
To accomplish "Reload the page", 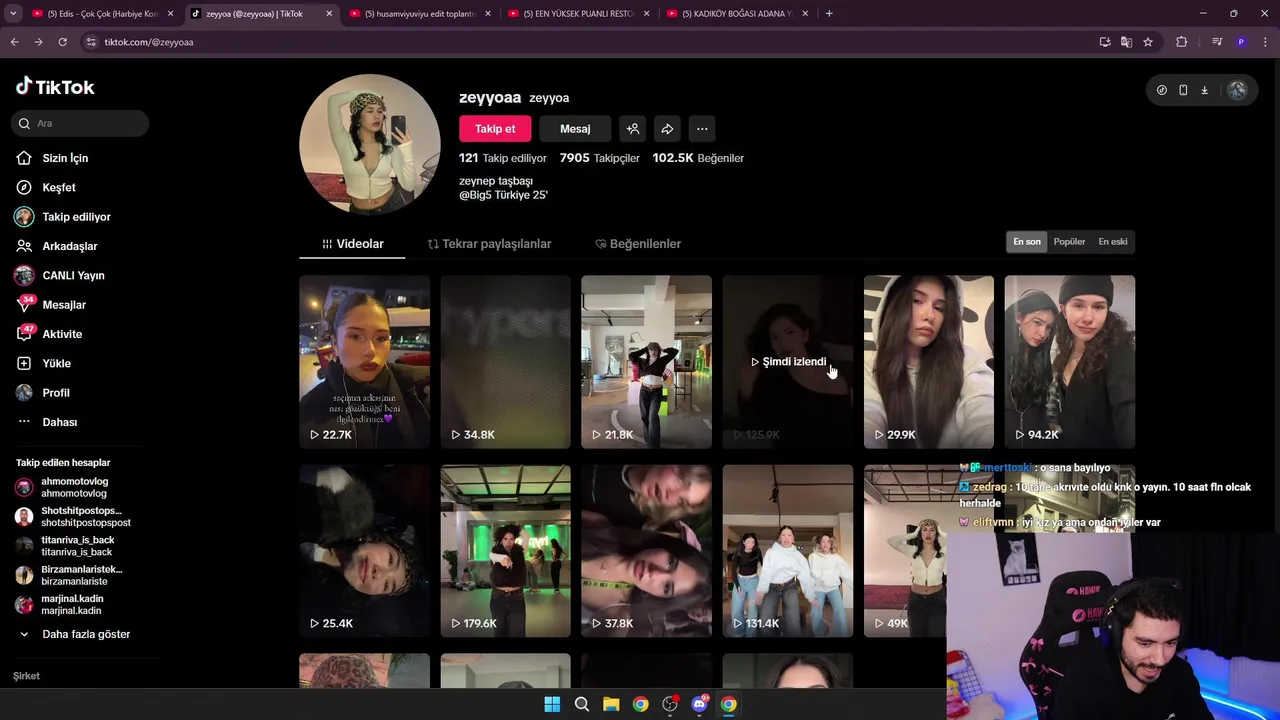I will tap(62, 42).
